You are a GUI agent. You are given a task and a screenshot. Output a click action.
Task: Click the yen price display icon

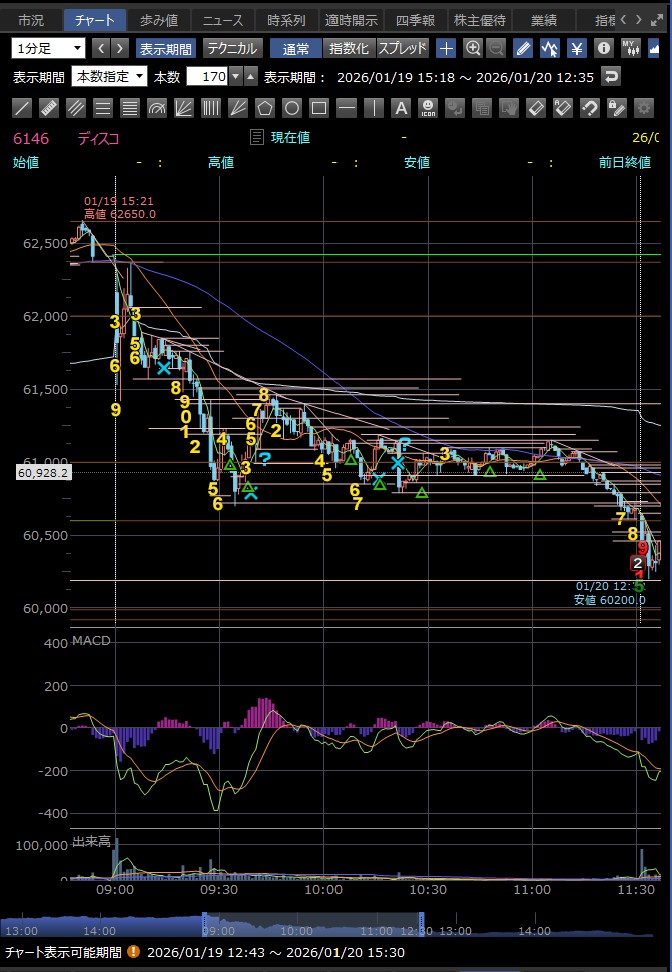(x=577, y=48)
